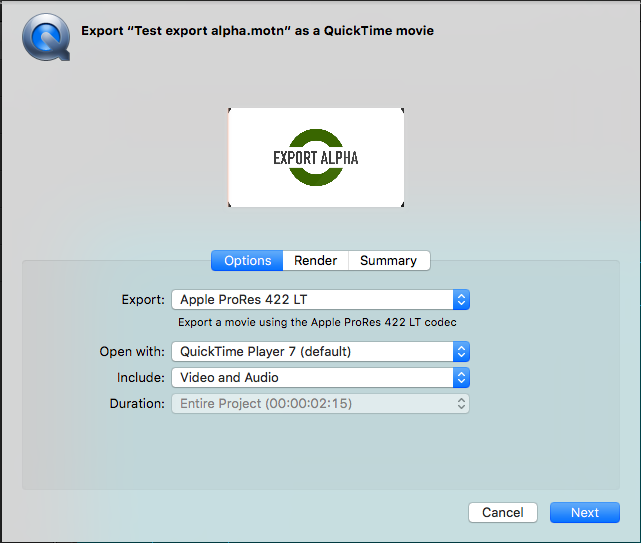The width and height of the screenshot is (641, 543).
Task: Click the Include: label
Action: click(x=141, y=377)
